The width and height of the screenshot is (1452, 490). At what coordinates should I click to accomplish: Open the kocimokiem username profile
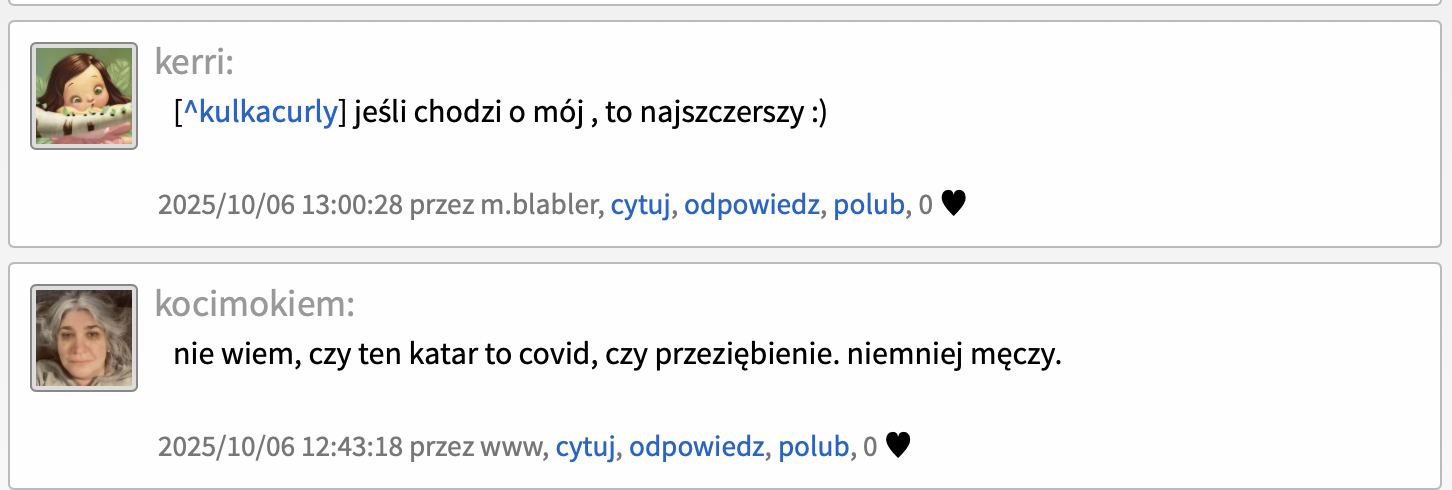(x=254, y=304)
